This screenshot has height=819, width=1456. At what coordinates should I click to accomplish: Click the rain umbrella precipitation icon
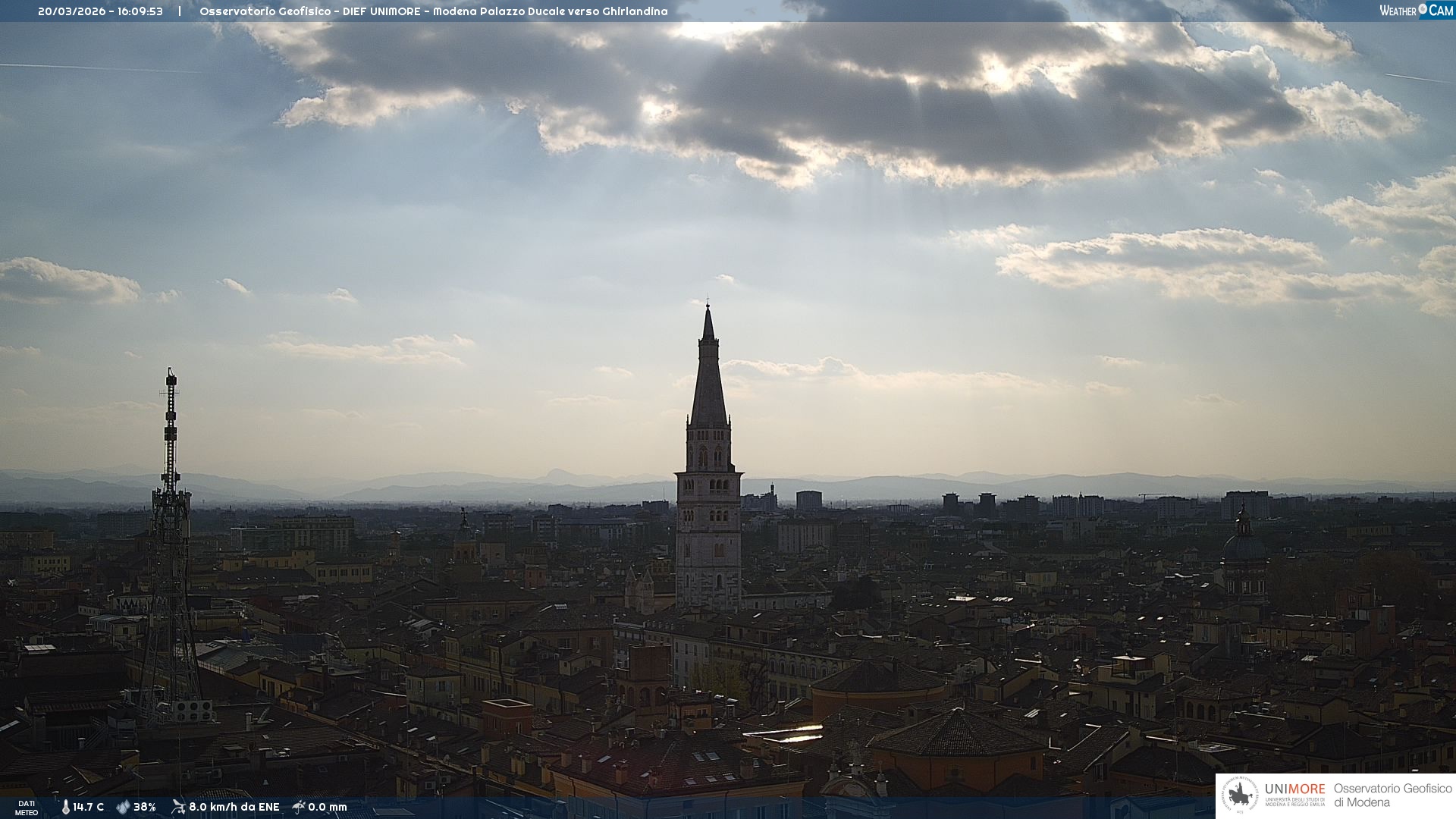click(x=299, y=807)
